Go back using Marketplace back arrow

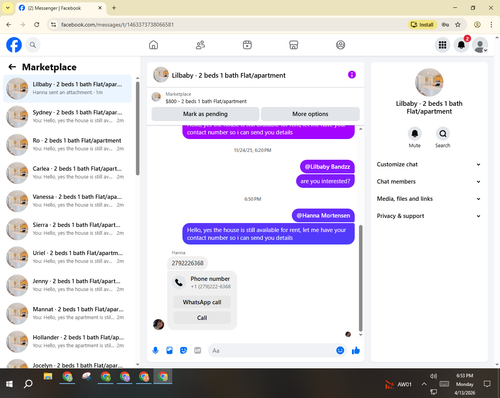coord(12,67)
